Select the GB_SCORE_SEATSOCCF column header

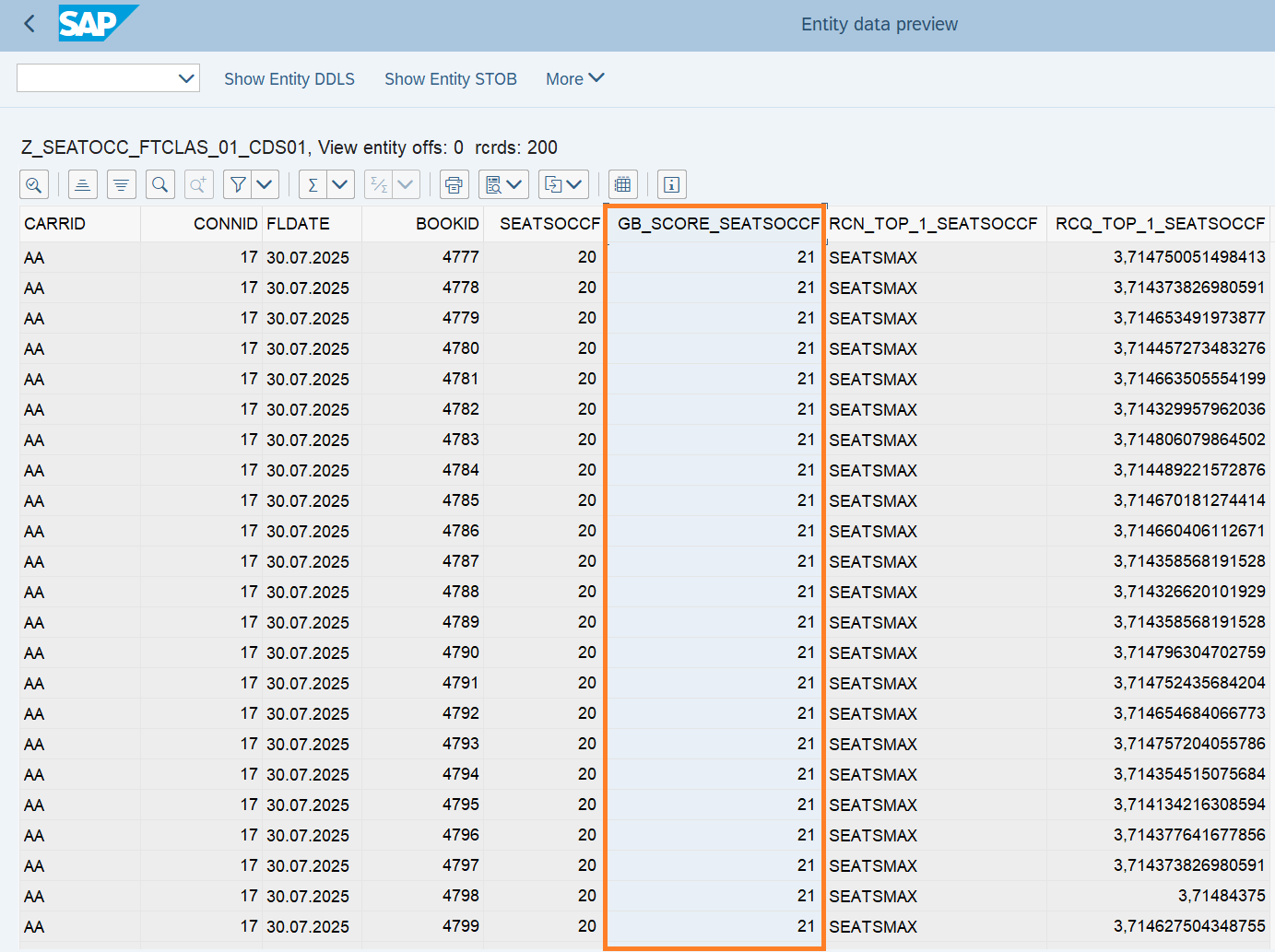tap(717, 224)
